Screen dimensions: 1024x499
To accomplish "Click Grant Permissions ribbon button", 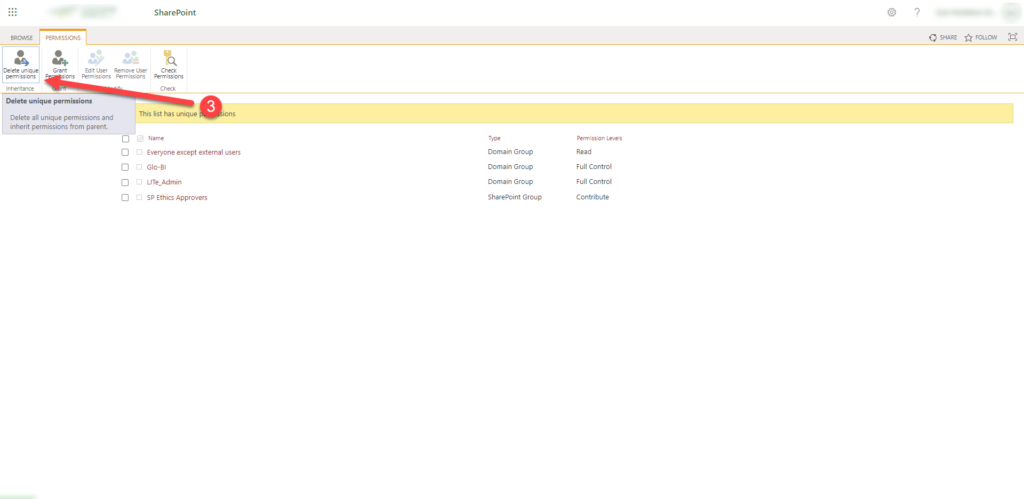I will pyautogui.click(x=60, y=65).
